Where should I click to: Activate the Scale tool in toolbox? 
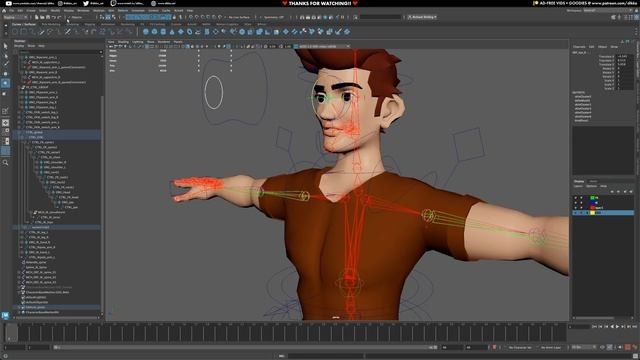(5, 93)
